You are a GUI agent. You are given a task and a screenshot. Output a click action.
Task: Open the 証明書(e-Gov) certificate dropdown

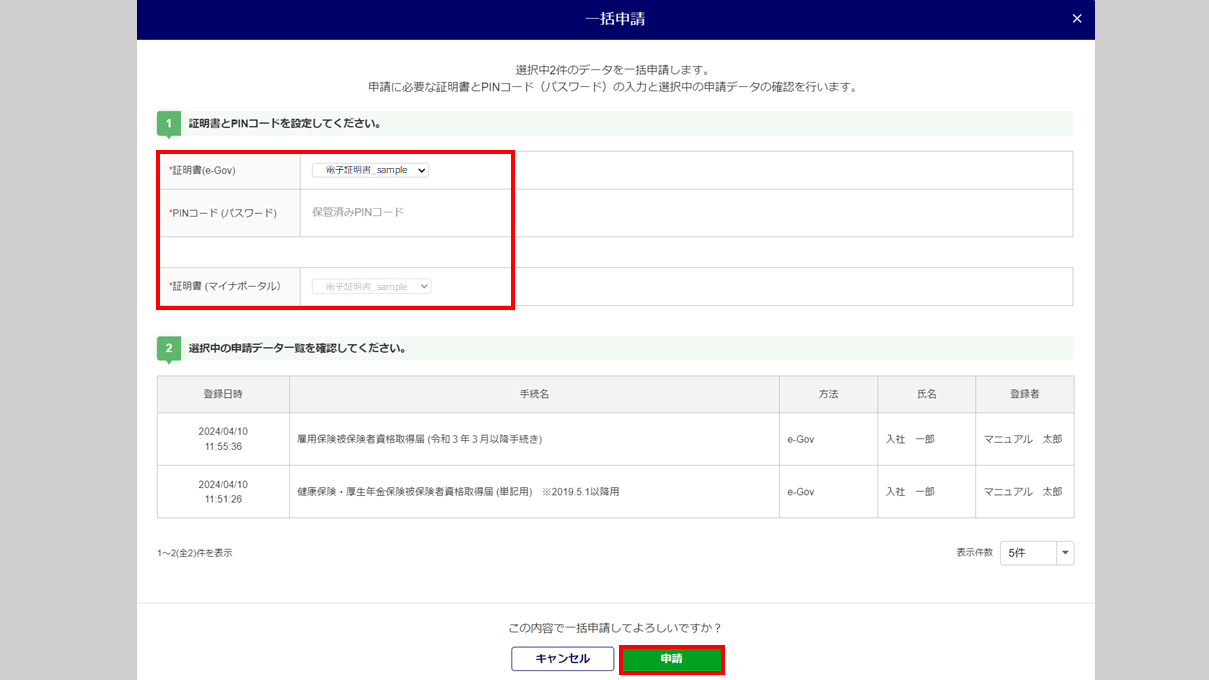[x=370, y=170]
